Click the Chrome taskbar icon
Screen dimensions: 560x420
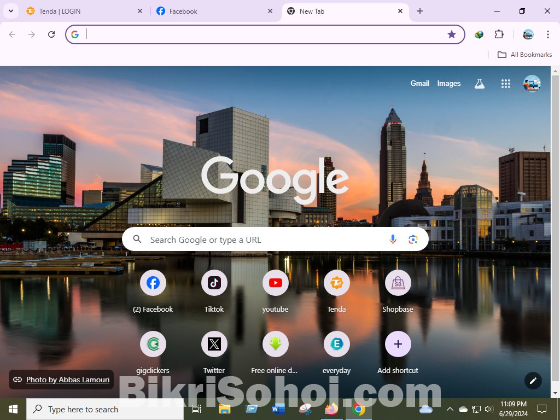(x=359, y=409)
